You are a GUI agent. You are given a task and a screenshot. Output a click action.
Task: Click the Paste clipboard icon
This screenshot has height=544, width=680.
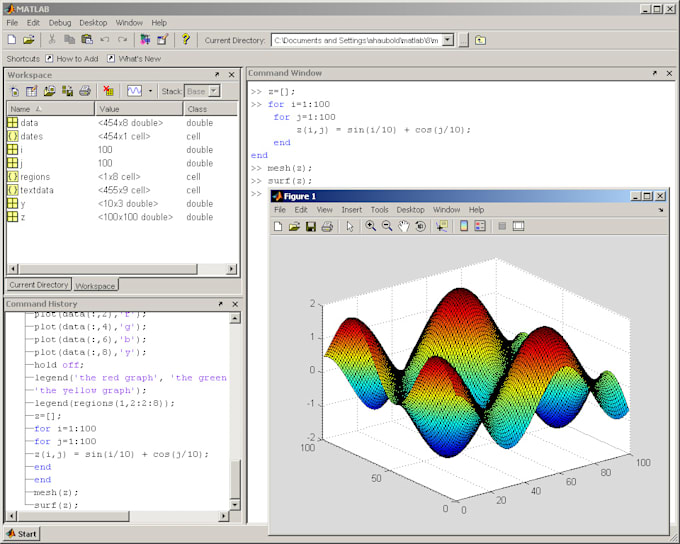tap(87, 40)
